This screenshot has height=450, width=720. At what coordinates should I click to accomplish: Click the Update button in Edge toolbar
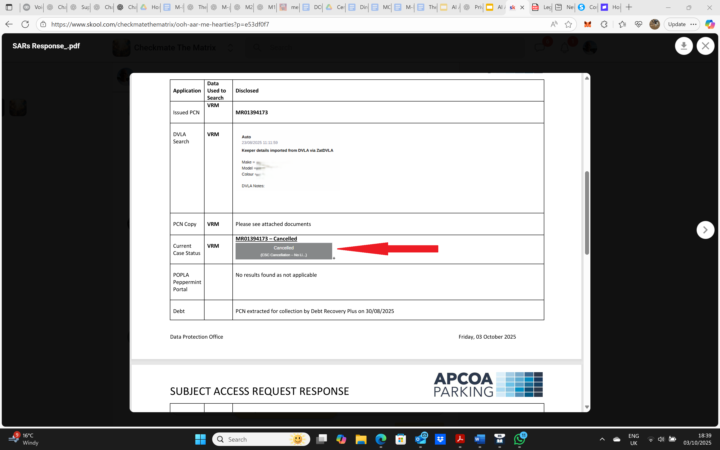point(677,24)
